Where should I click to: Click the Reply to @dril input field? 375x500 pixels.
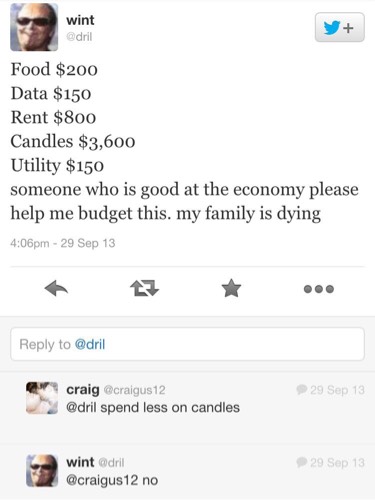coord(187,344)
